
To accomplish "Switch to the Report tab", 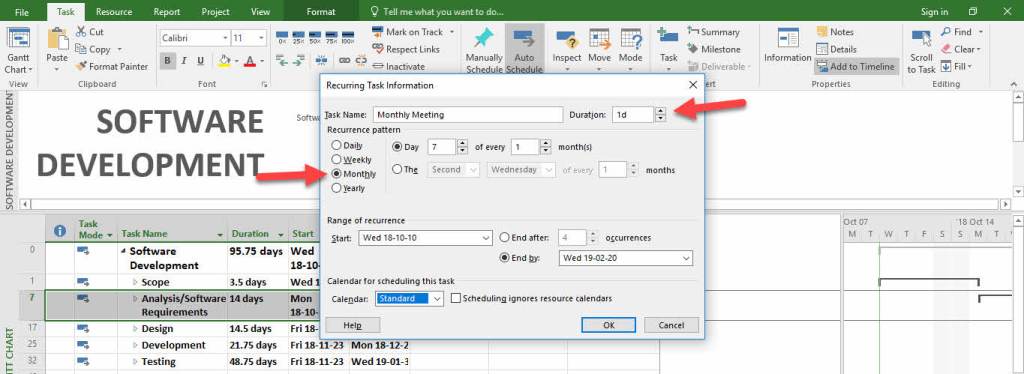I will coord(167,12).
